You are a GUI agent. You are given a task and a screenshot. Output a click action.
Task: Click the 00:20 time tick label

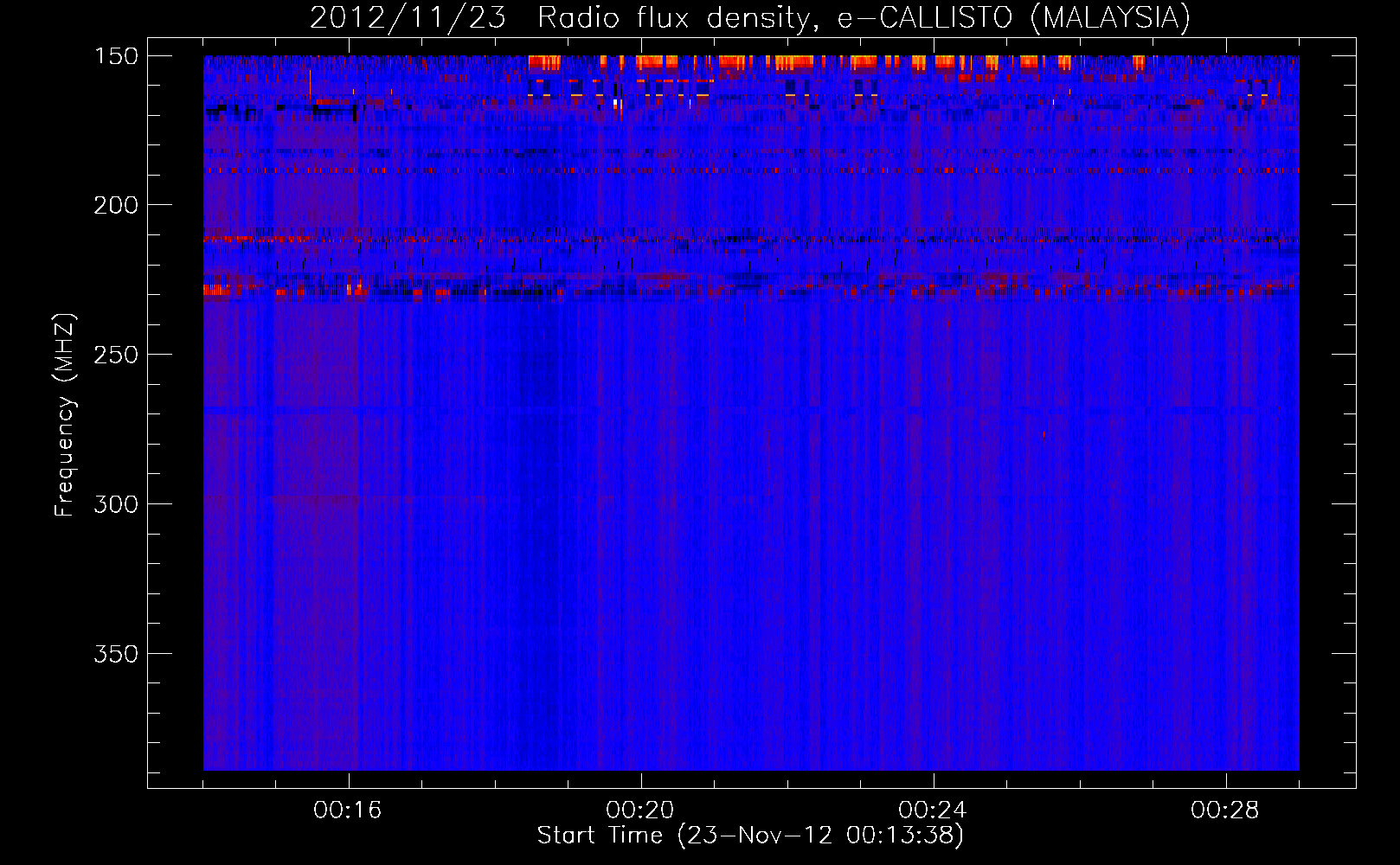tap(640, 811)
